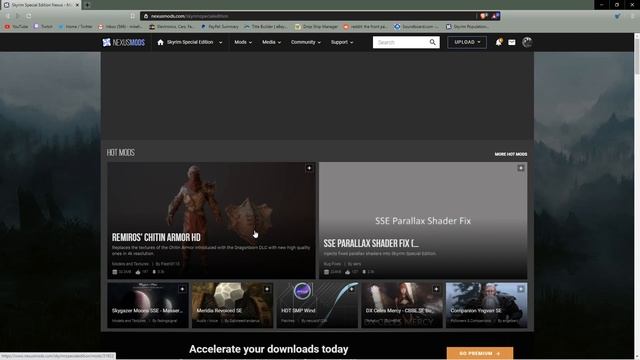Click the browser bookmark page icon

click(133, 16)
